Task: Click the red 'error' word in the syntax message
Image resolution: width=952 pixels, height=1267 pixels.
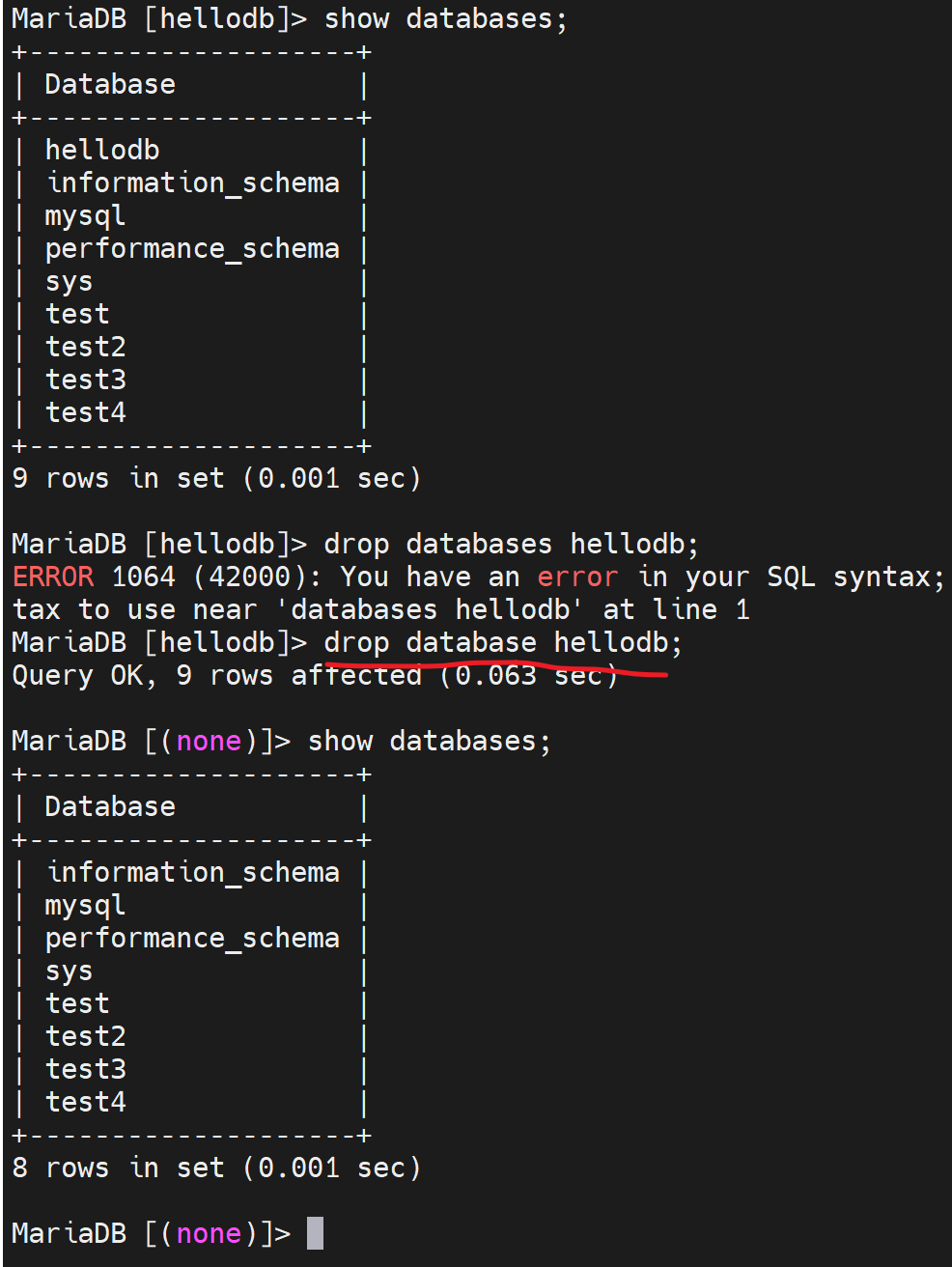Action: pos(577,577)
